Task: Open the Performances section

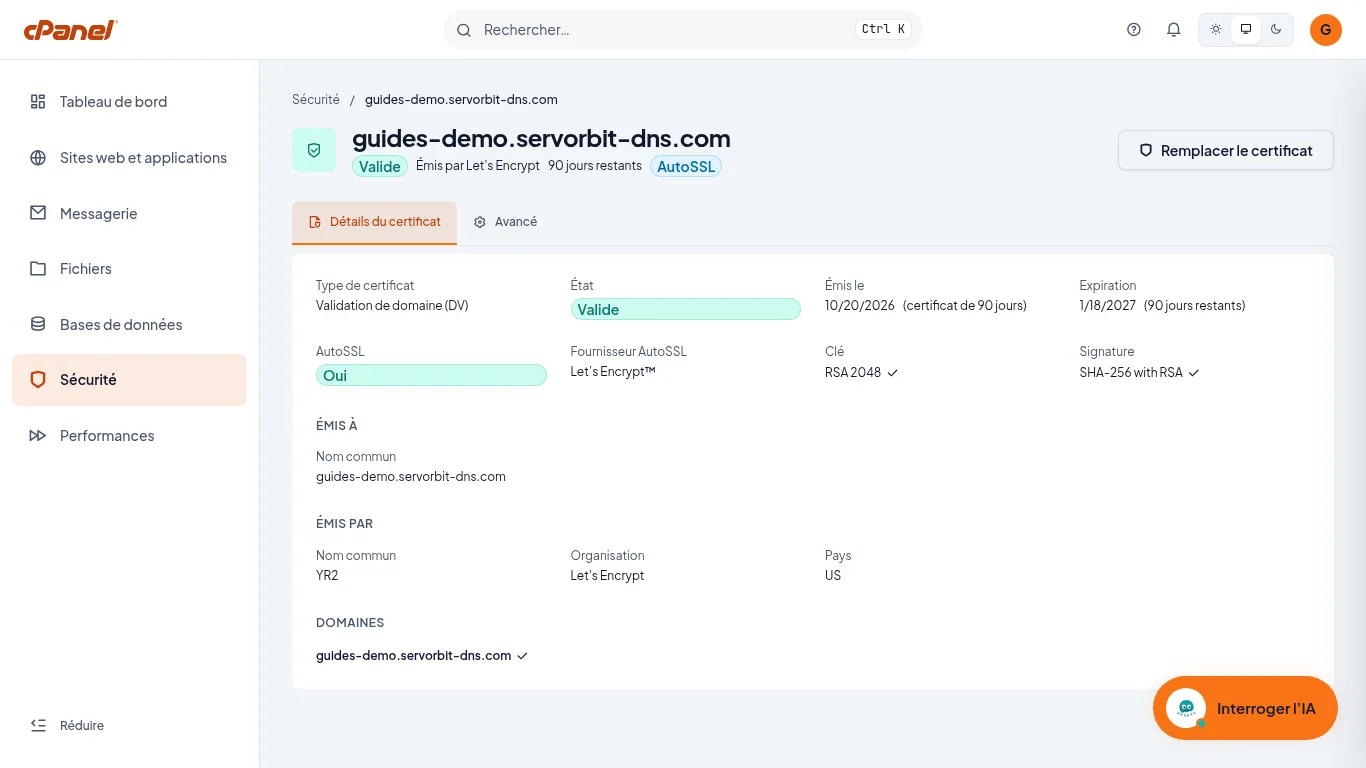Action: point(129,436)
